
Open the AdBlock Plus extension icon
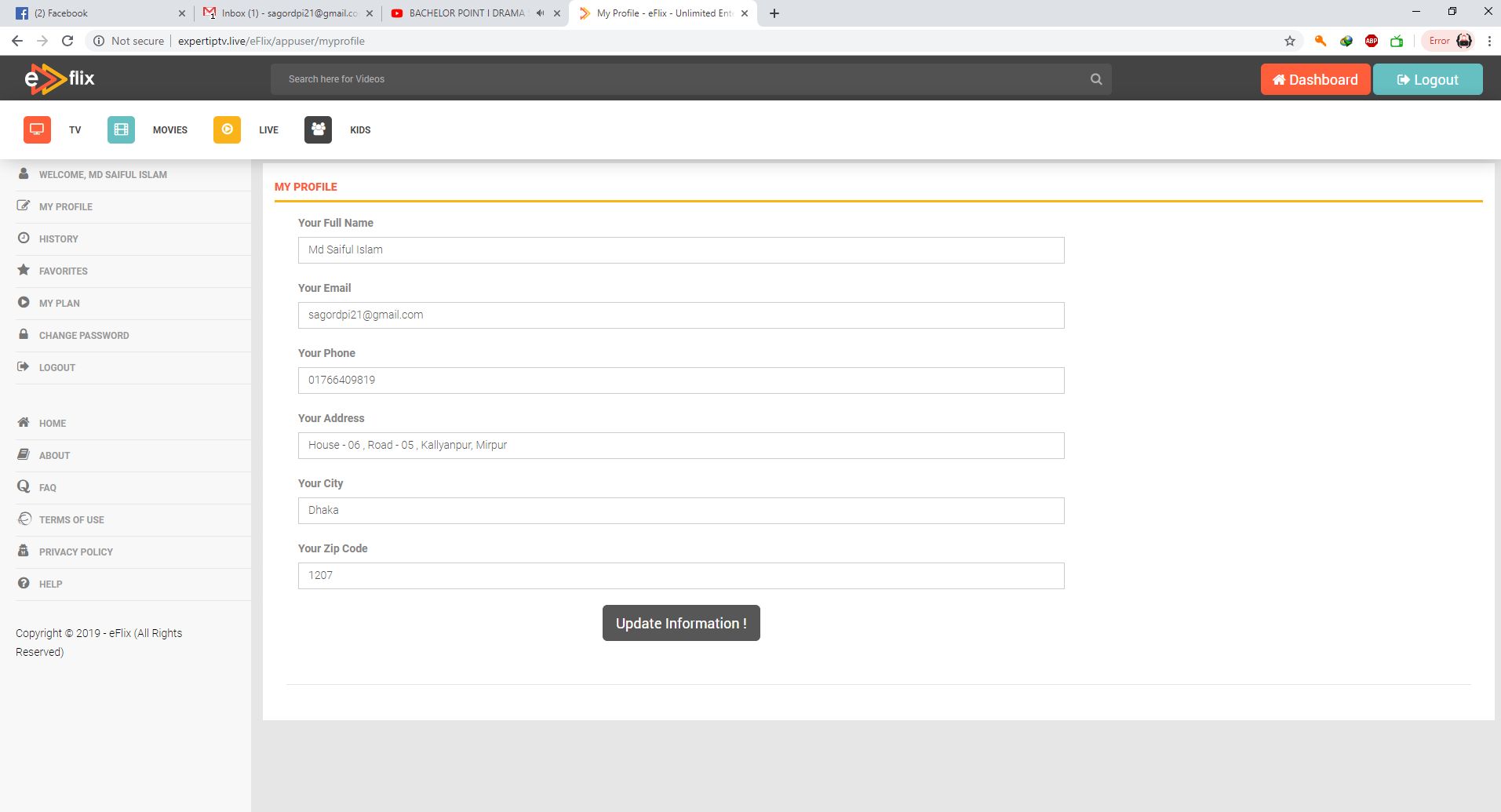pos(1372,41)
